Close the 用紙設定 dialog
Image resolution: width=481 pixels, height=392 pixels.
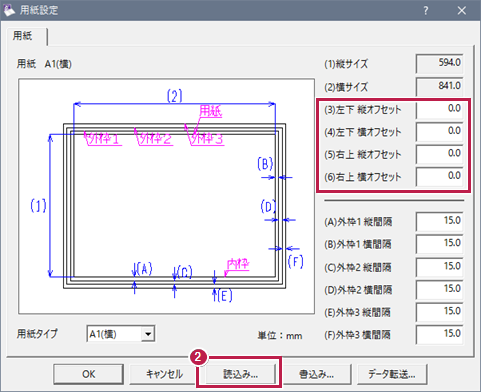[462, 11]
